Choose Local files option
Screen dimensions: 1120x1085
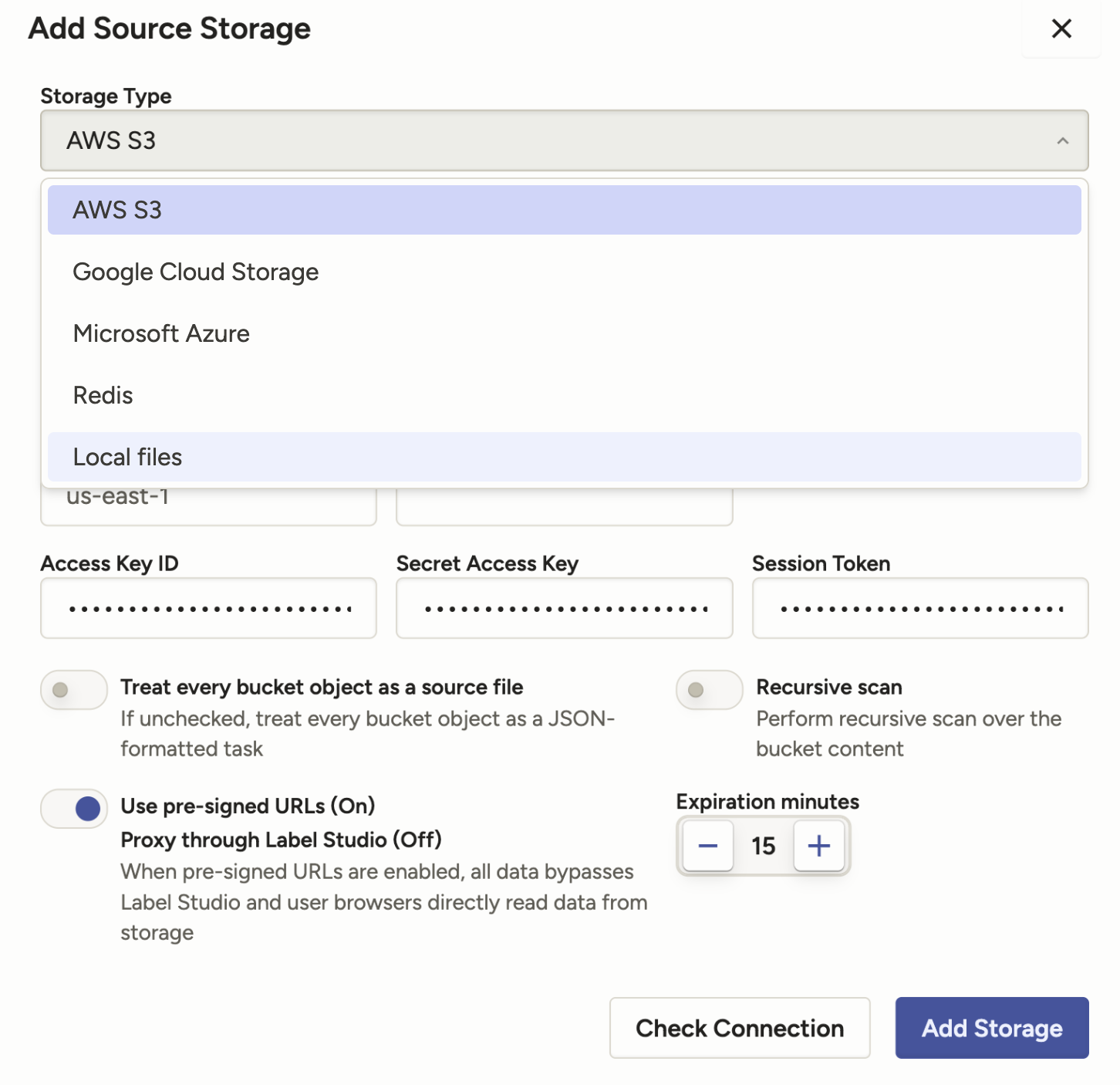click(x=564, y=457)
